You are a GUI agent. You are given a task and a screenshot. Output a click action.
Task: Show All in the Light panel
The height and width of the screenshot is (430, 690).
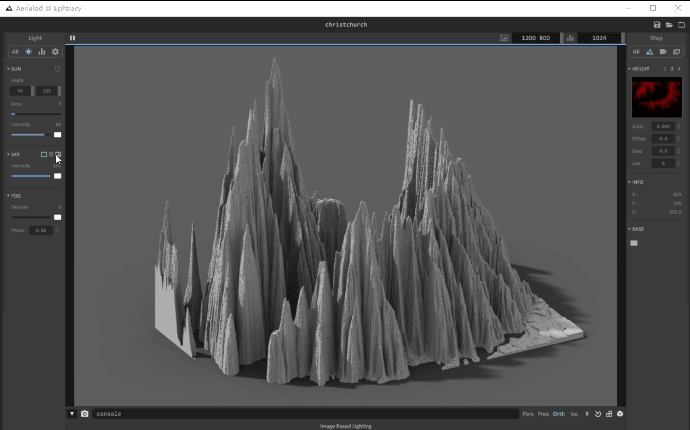pyautogui.click(x=15, y=52)
